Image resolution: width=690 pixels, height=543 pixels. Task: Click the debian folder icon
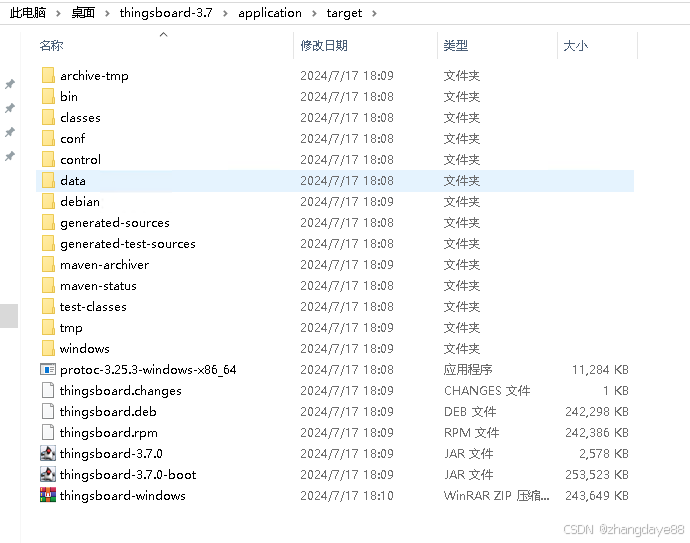(x=48, y=202)
